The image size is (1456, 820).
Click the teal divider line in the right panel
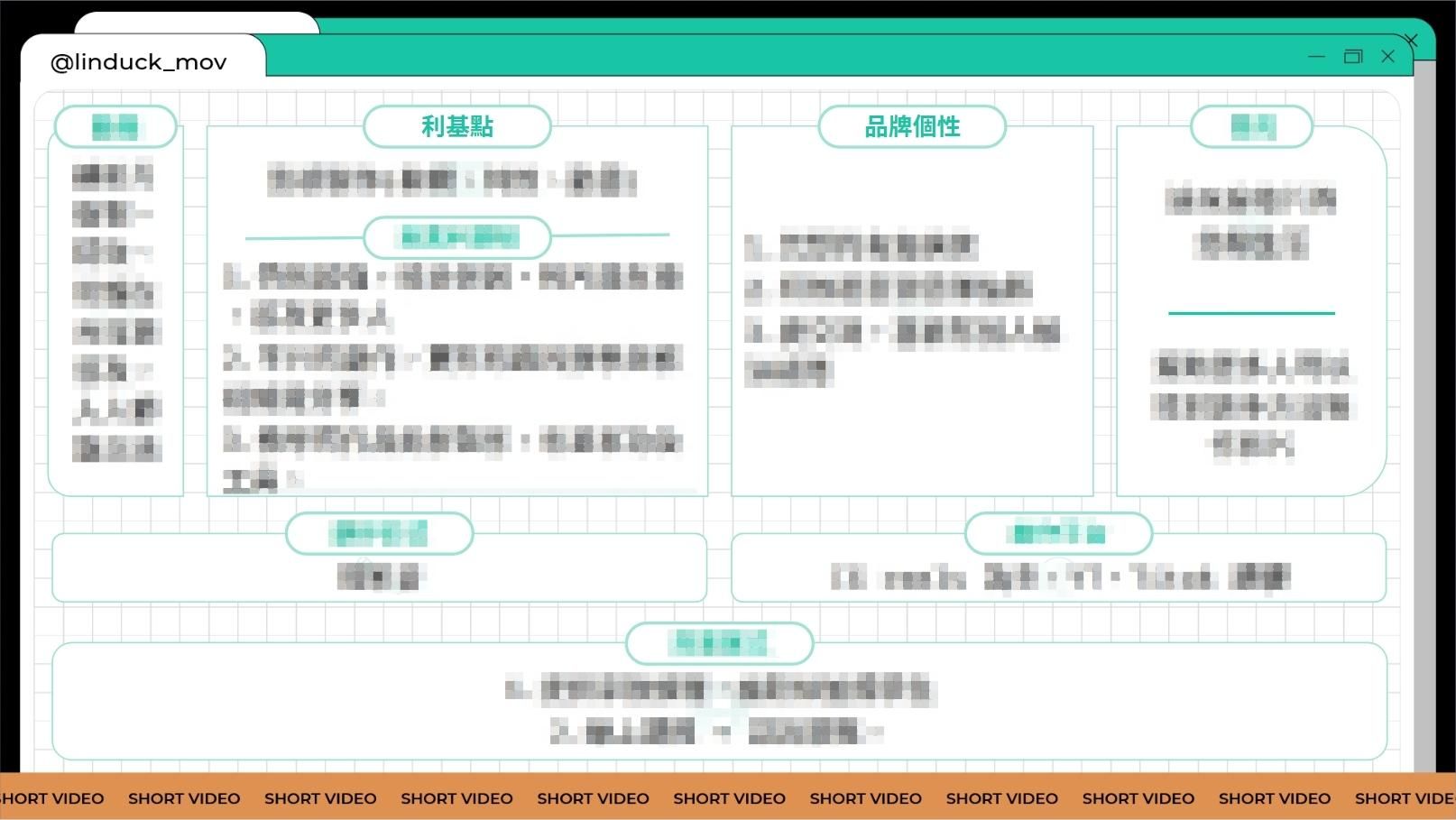pos(1251,313)
